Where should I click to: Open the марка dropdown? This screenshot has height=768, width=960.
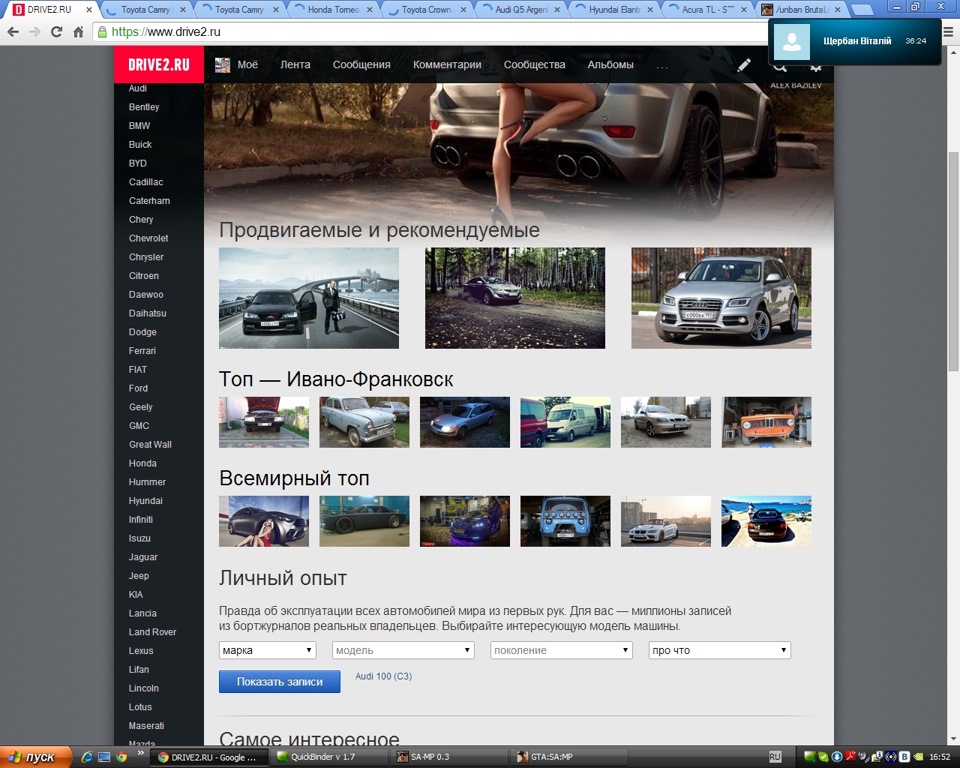[268, 650]
